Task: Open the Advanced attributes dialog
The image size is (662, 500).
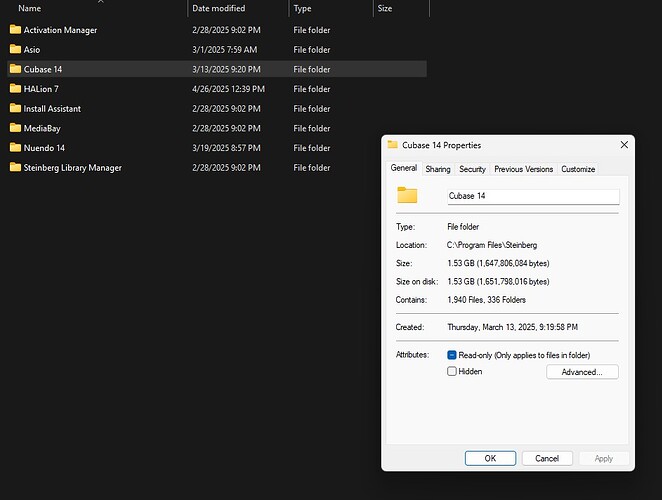Action: pyautogui.click(x=582, y=372)
